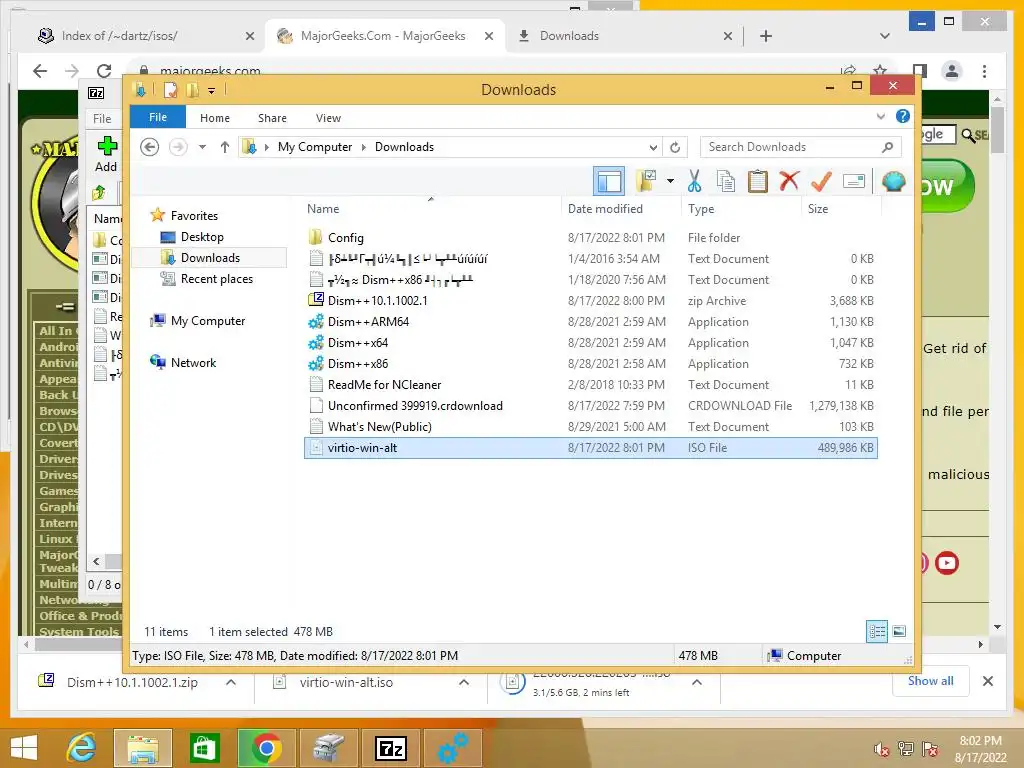Image resolution: width=1024 pixels, height=768 pixels.
Task: Open the File ribbon tab
Action: click(158, 117)
